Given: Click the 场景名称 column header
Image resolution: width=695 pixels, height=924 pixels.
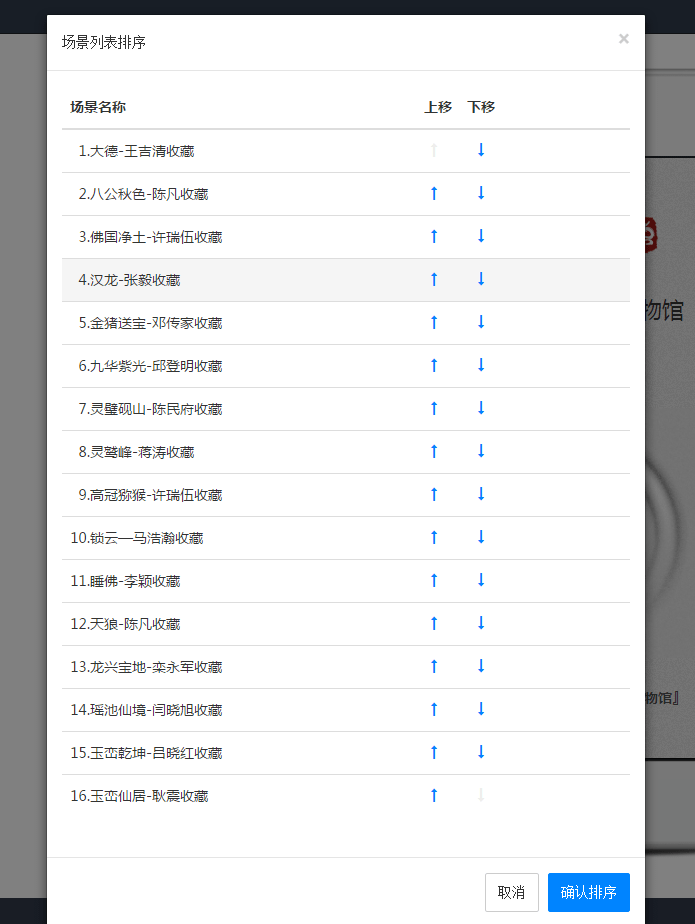Looking at the screenshot, I should point(98,107).
